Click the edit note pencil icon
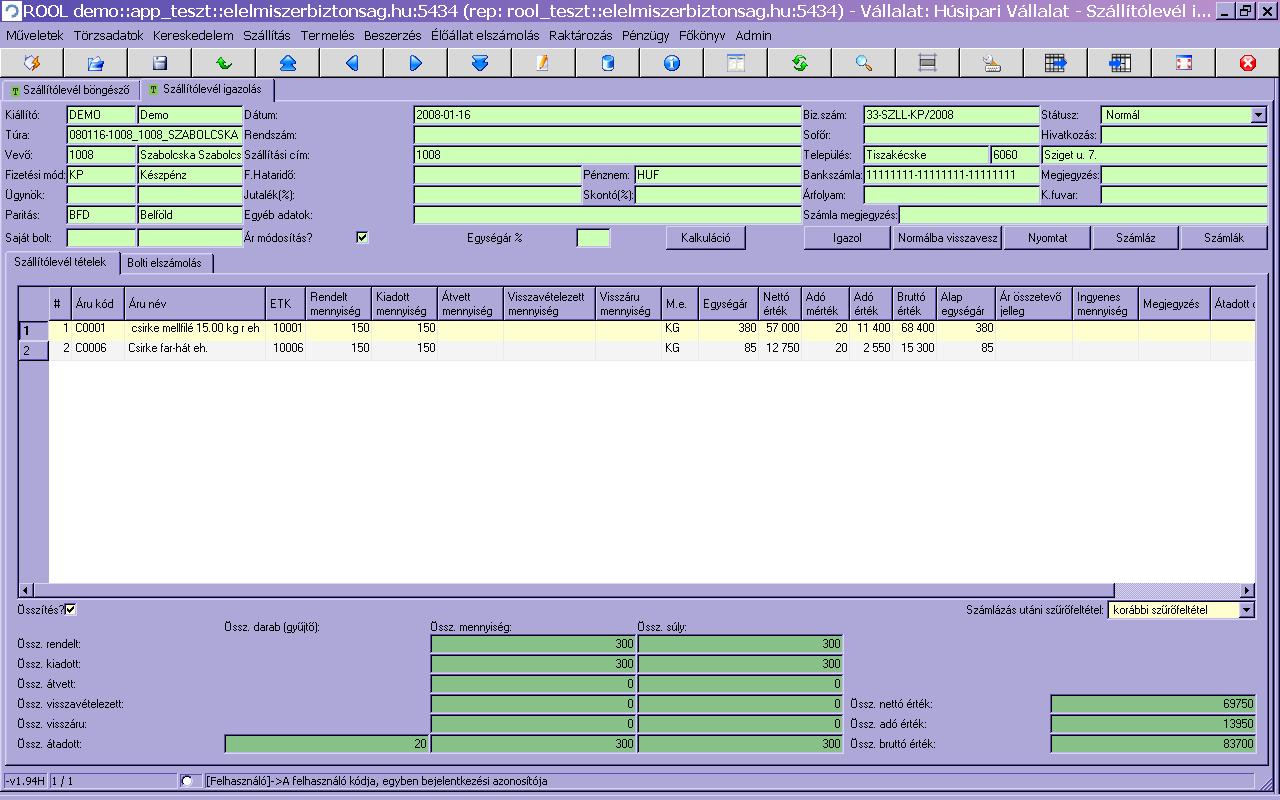 coord(543,63)
